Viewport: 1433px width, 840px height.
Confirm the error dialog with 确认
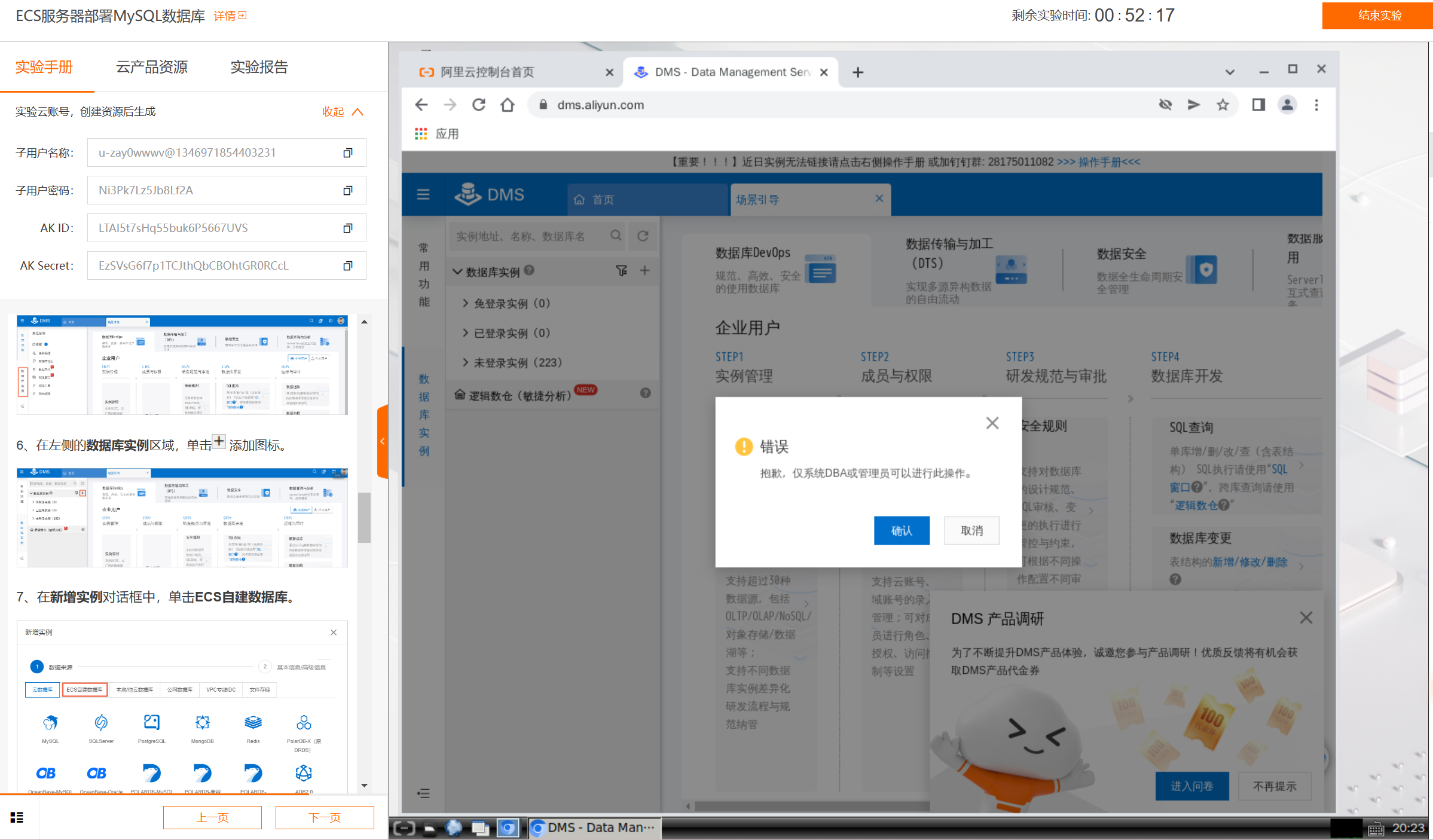tap(902, 530)
